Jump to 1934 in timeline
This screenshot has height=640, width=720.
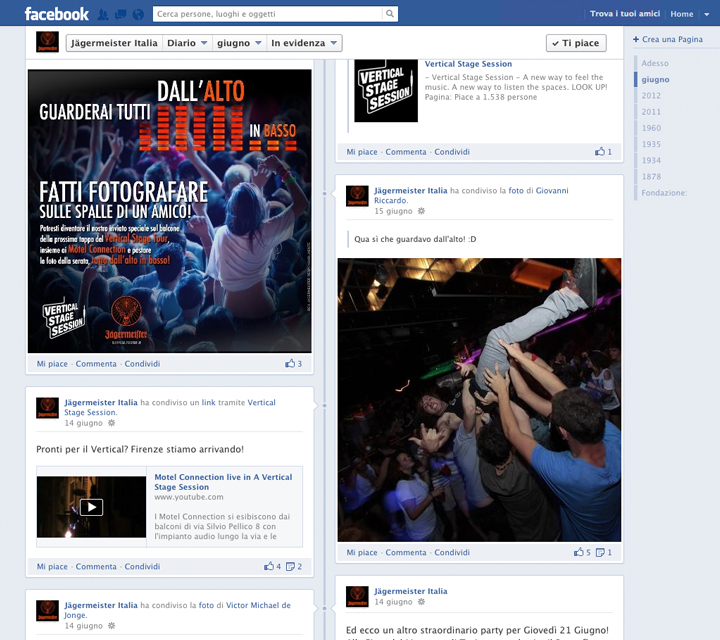coord(651,160)
